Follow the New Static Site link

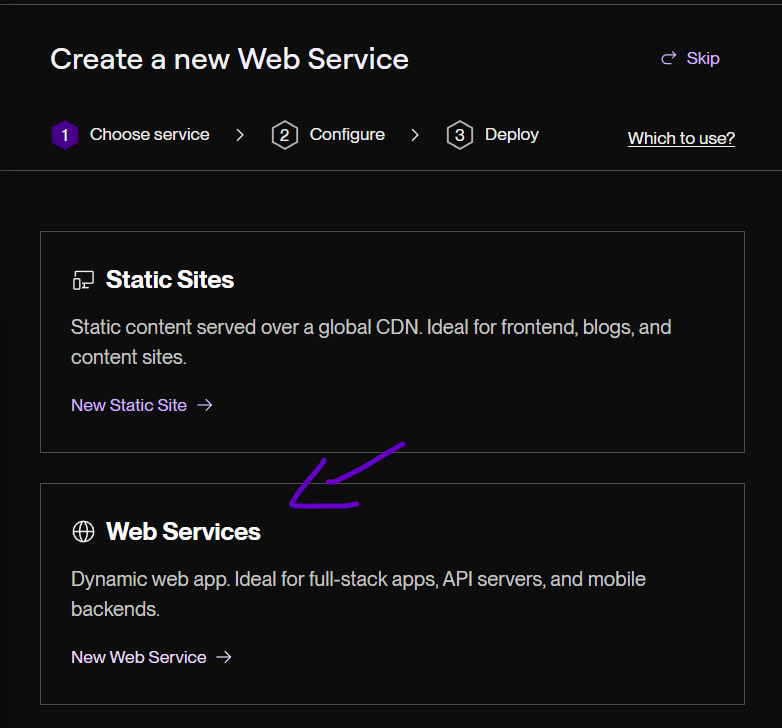(x=129, y=405)
